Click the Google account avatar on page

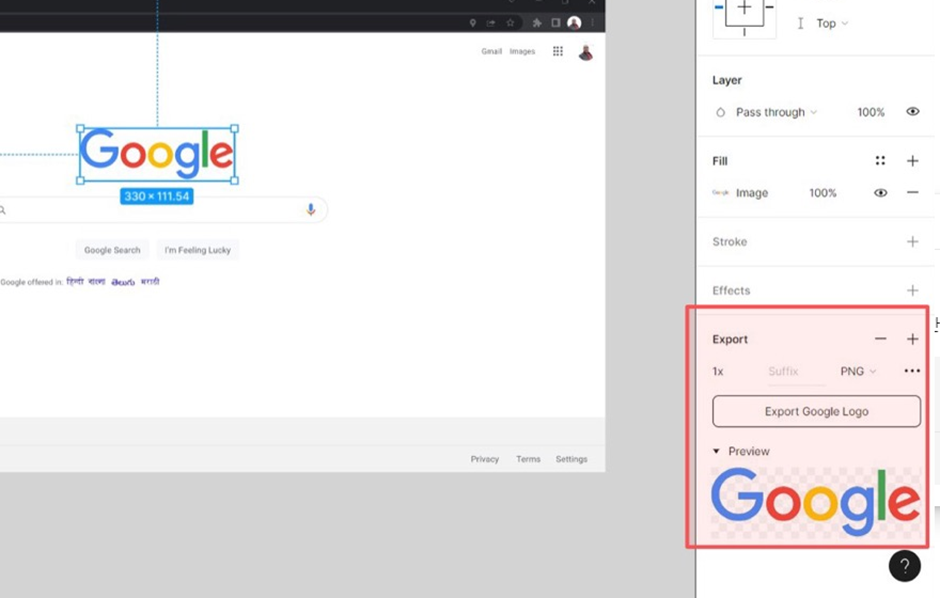(x=586, y=52)
